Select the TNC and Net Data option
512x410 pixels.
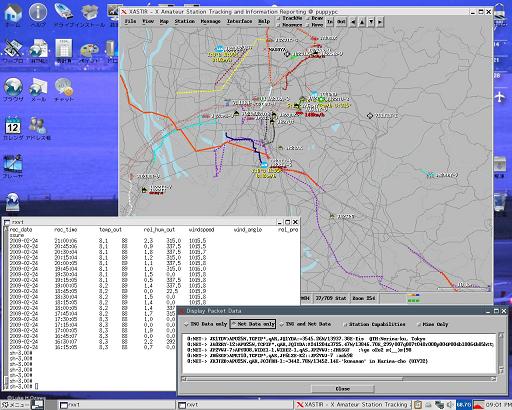pos(305,324)
